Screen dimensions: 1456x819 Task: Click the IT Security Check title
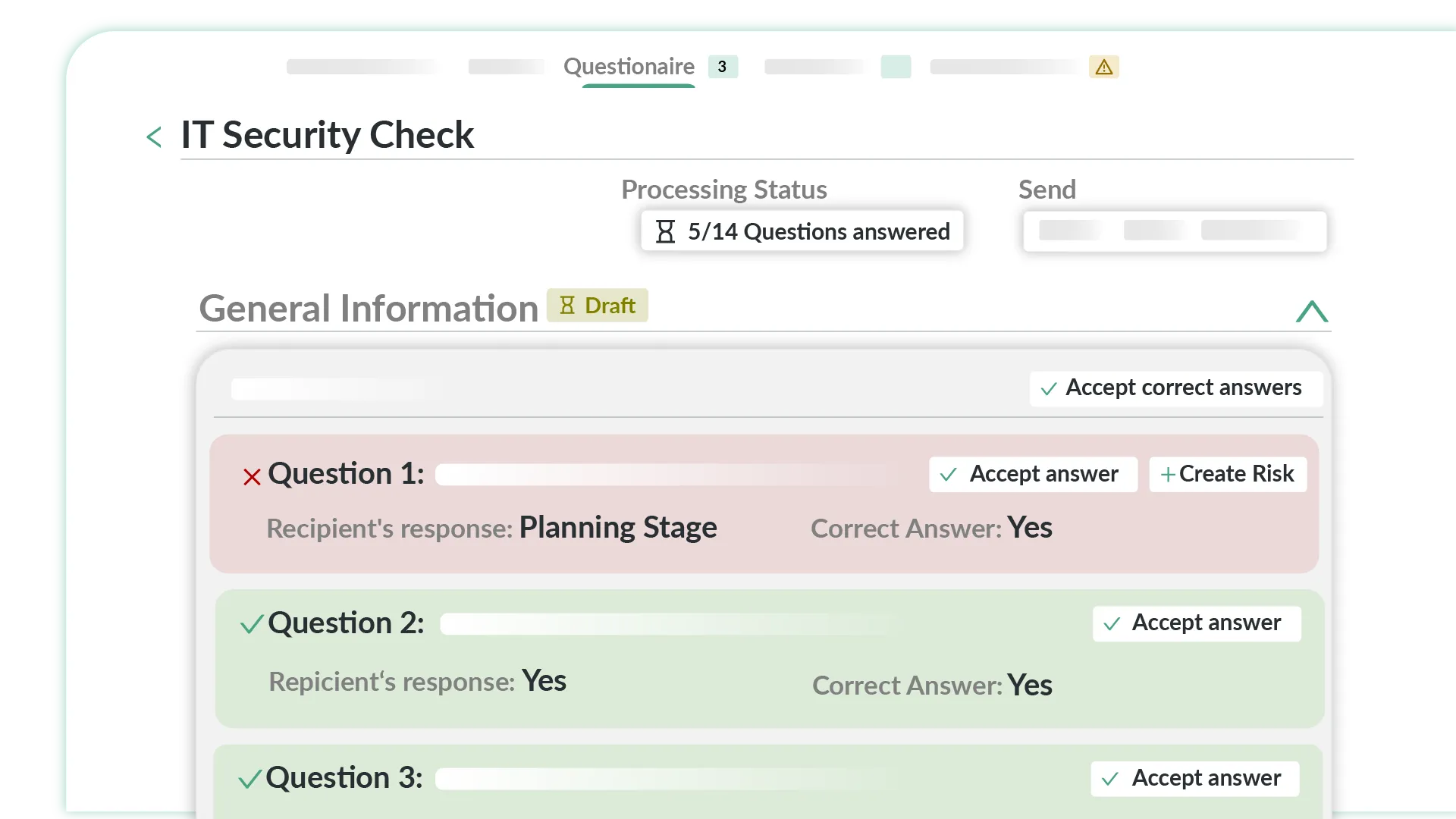(327, 135)
